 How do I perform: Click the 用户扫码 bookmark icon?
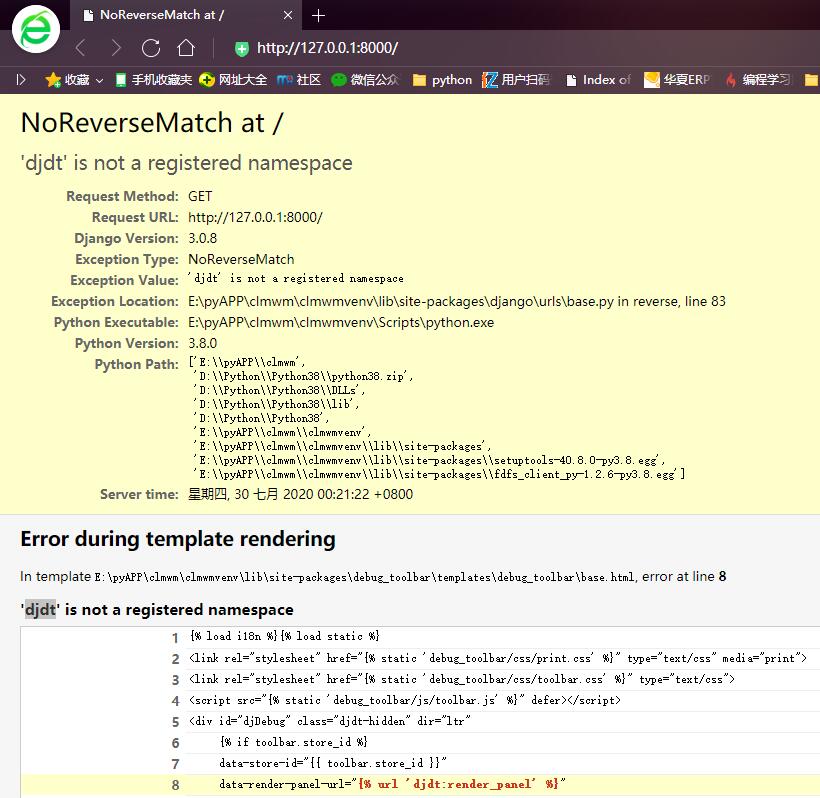pos(489,79)
